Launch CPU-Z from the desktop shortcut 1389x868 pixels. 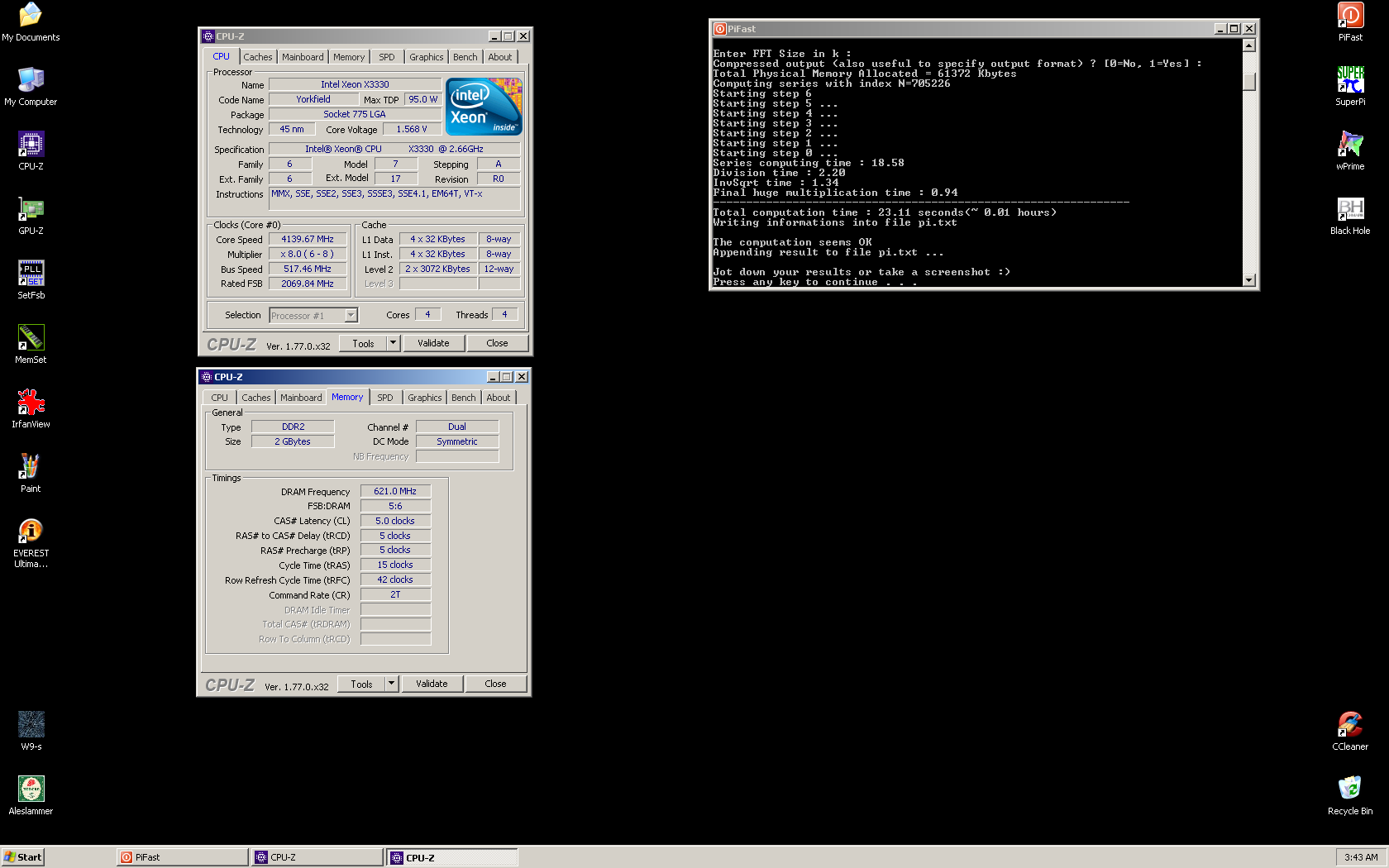tap(31, 150)
